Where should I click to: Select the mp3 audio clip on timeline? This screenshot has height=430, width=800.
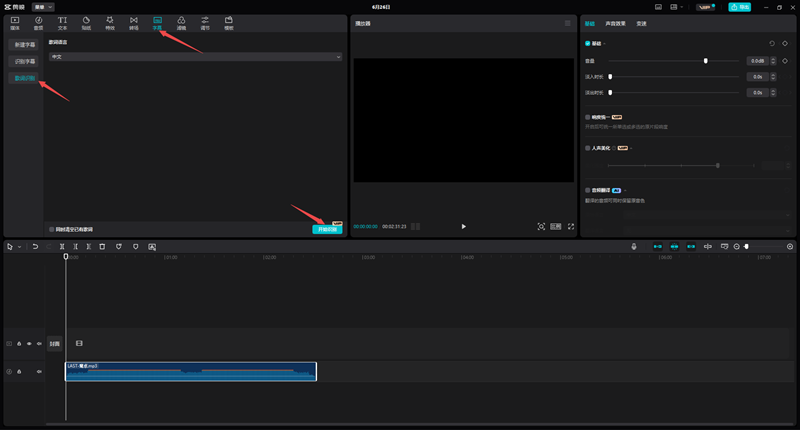(x=190, y=372)
